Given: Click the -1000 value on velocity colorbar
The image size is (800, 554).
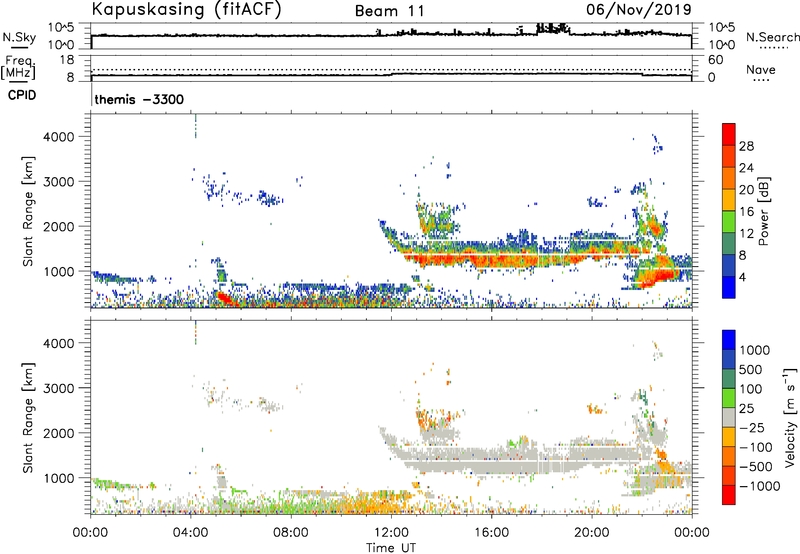Looking at the screenshot, I should (760, 486).
